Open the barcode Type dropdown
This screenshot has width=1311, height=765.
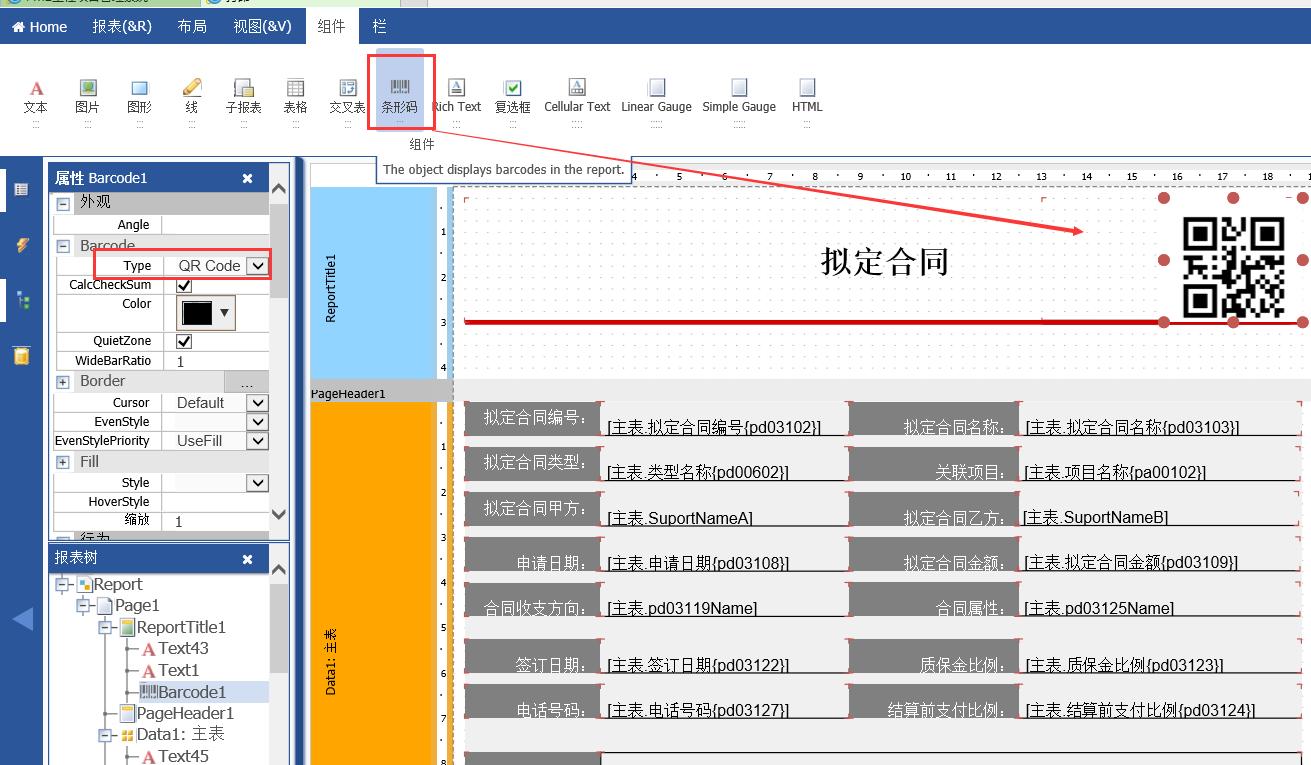tap(258, 265)
